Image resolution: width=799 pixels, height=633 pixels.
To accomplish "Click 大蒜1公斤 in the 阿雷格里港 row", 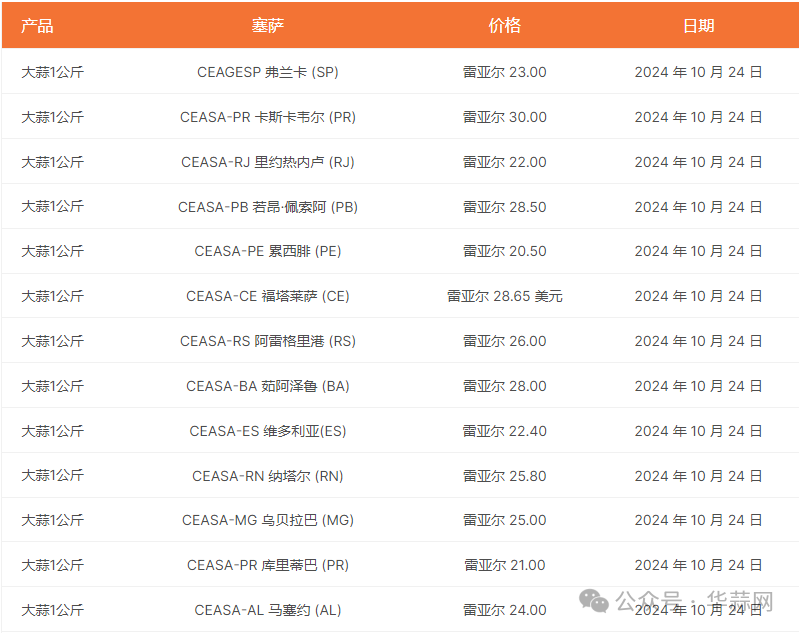I will 52,341.
